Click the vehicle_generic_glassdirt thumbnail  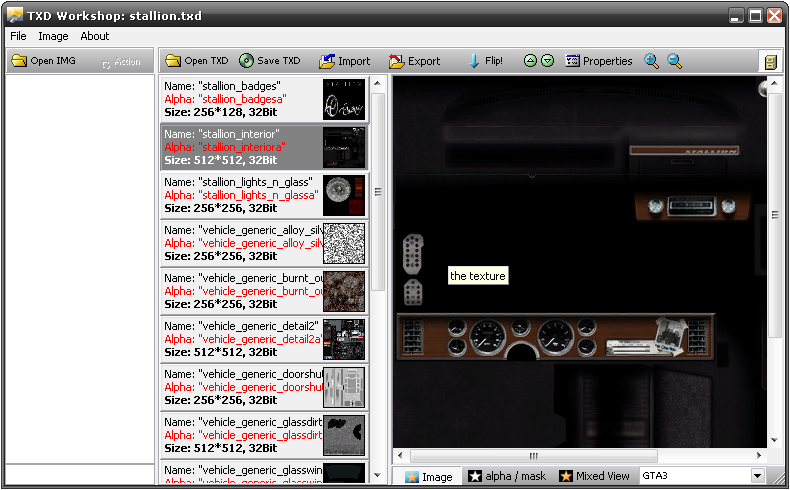(344, 436)
